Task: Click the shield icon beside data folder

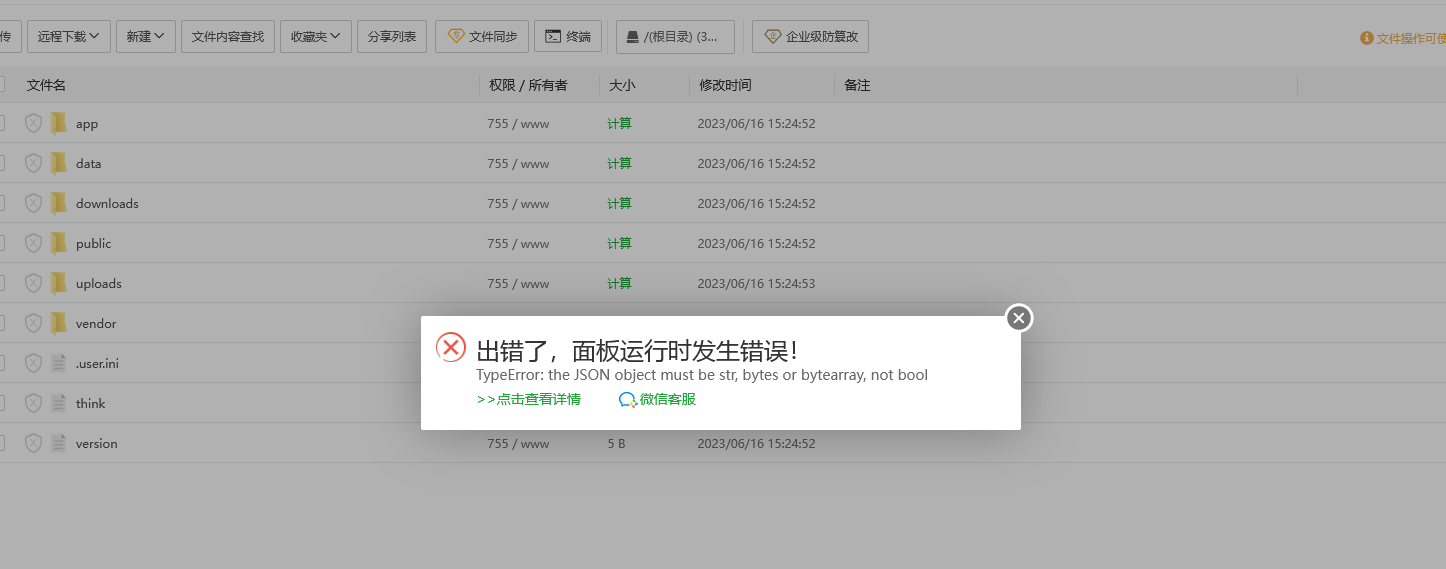Action: point(33,163)
